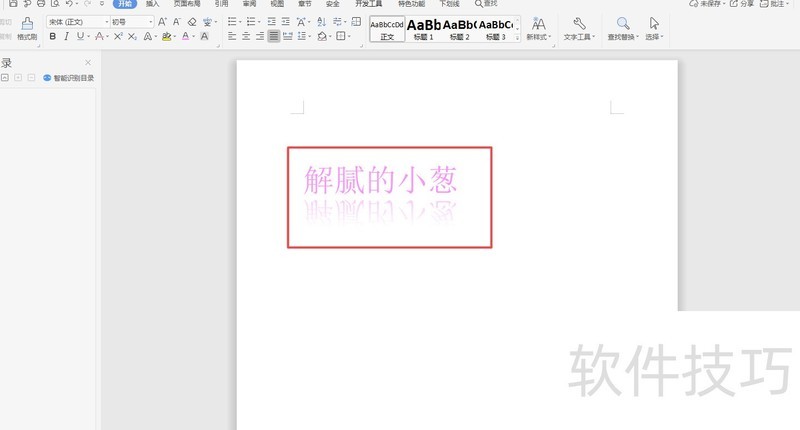Image resolution: width=800 pixels, height=430 pixels.
Task: Click the Subscript X₂ icon
Action: pyautogui.click(x=132, y=36)
